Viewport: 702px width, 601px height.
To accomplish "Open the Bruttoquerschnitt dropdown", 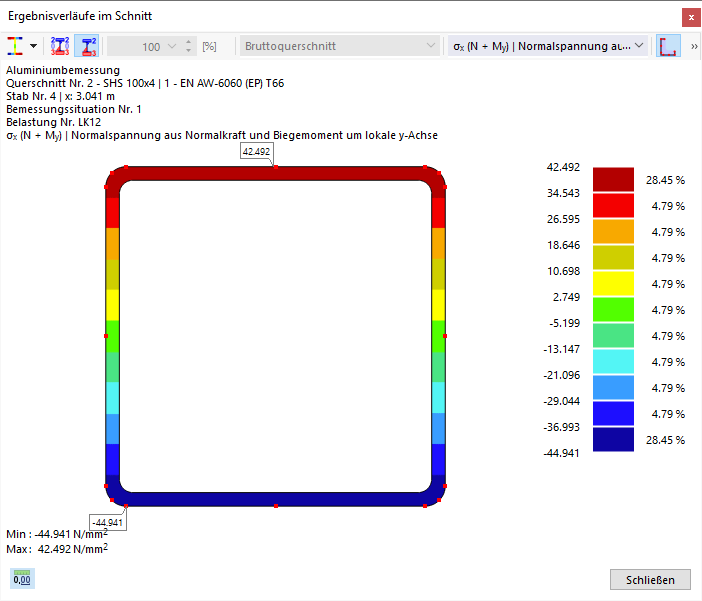I will (x=340, y=46).
